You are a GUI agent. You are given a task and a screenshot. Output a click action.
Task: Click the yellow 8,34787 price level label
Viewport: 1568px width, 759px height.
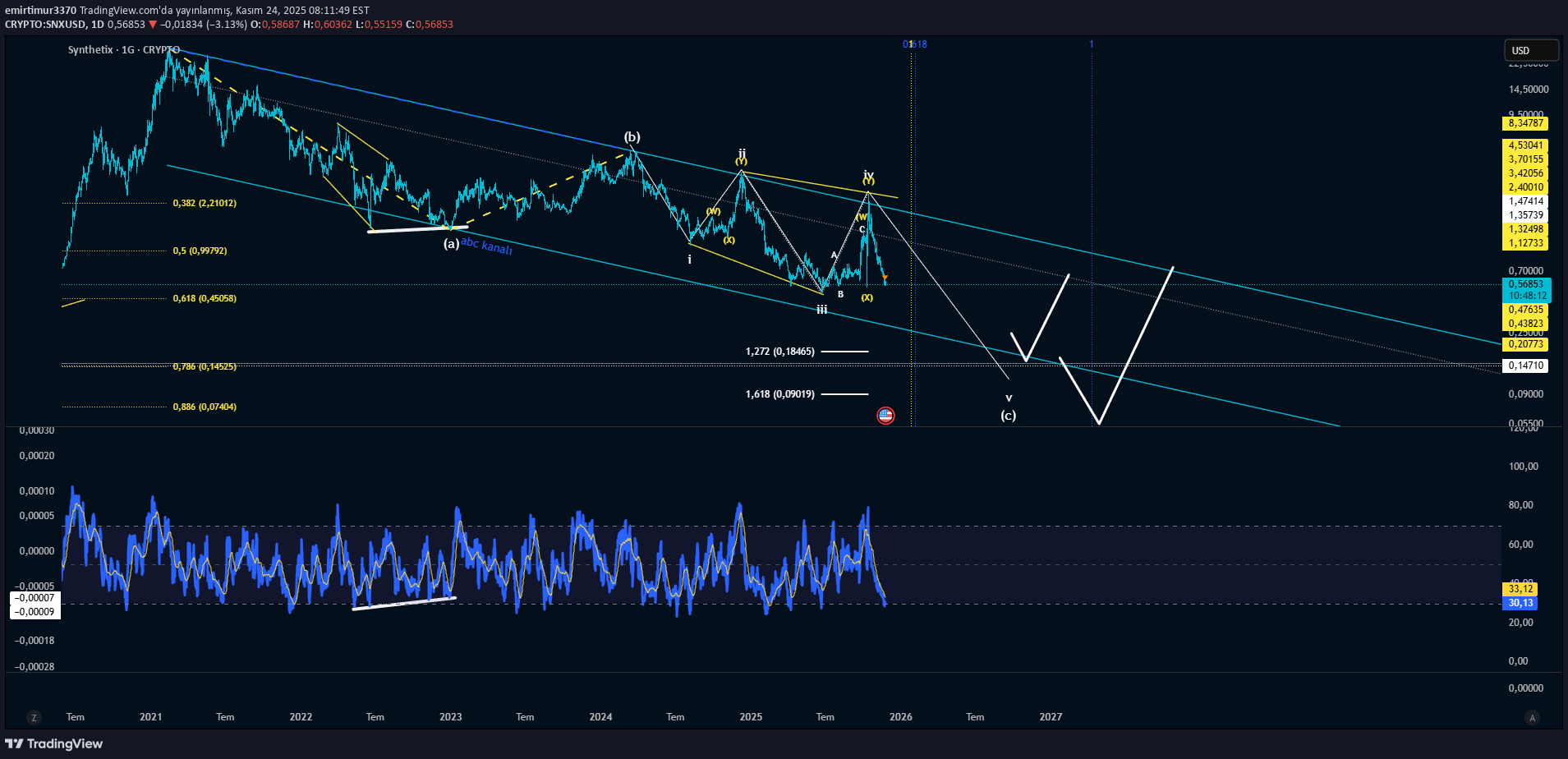[x=1525, y=123]
